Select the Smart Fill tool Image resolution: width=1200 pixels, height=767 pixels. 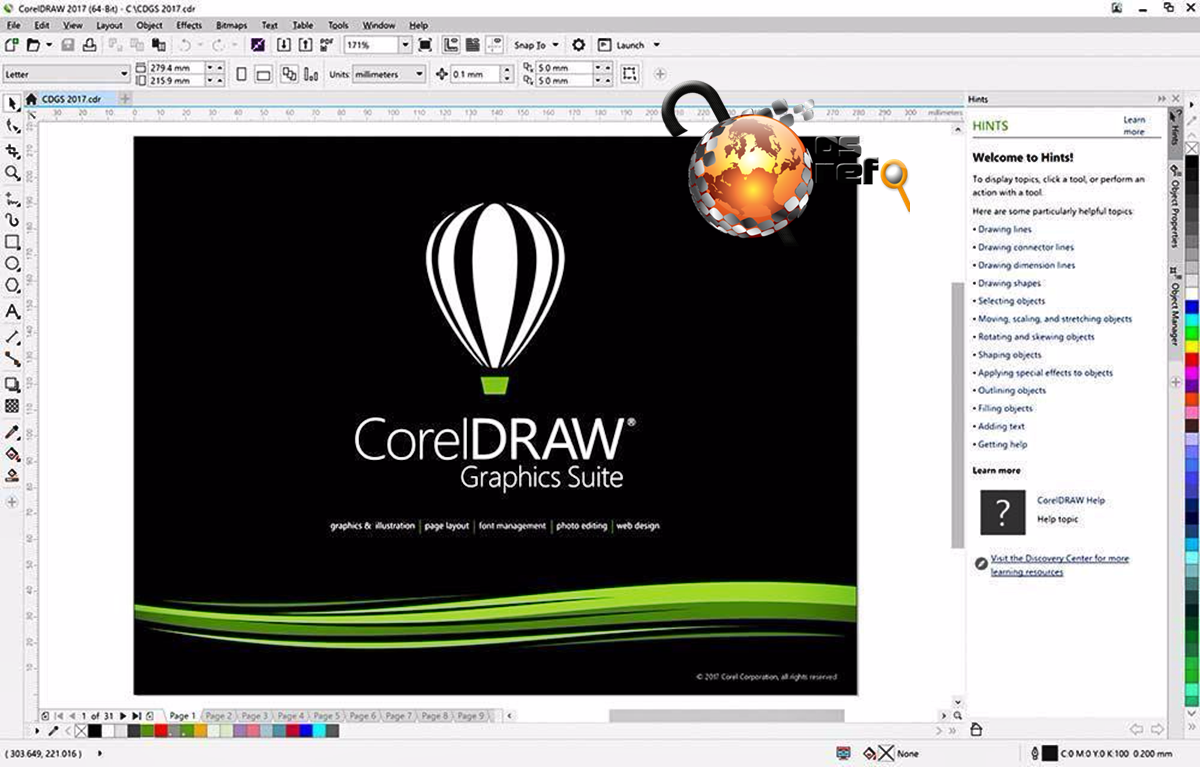(x=12, y=476)
